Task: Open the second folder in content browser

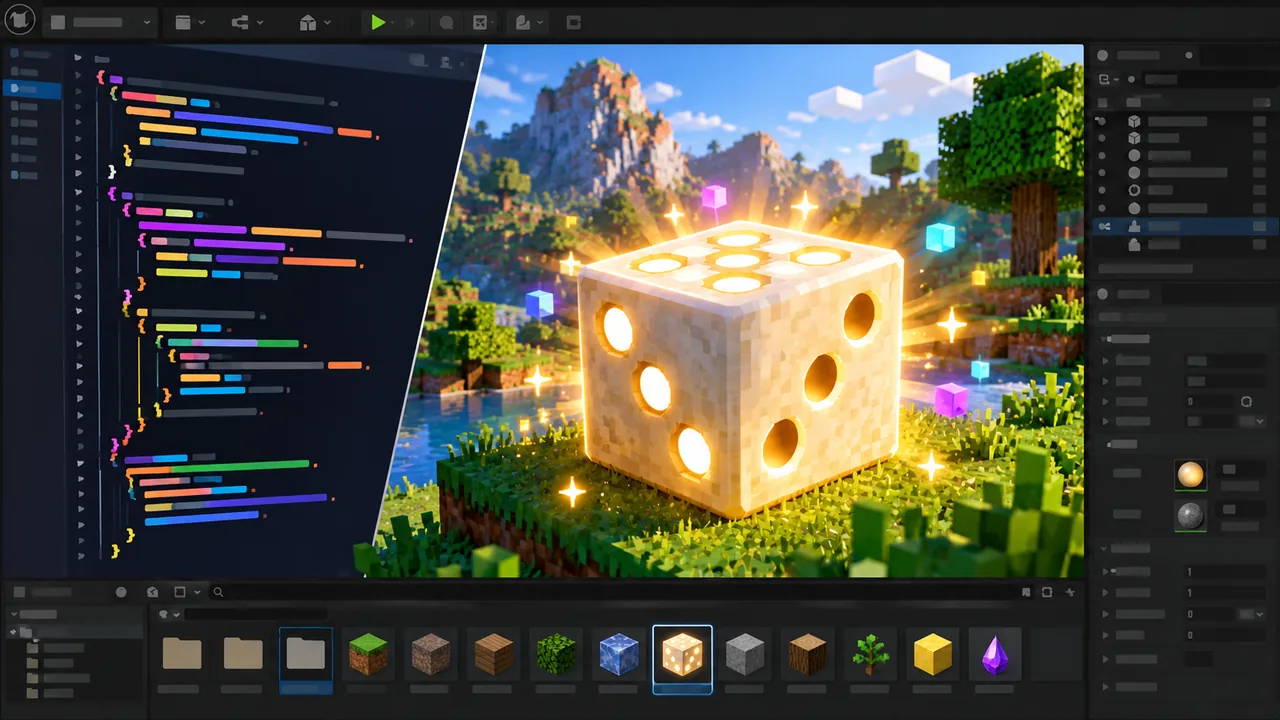Action: (x=243, y=654)
